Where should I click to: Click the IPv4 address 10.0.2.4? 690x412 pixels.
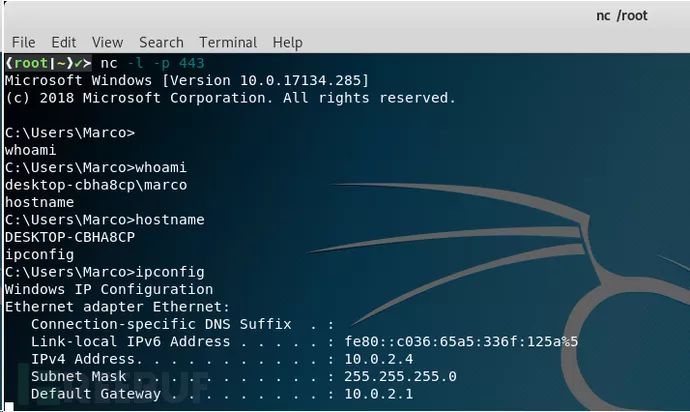click(x=378, y=359)
